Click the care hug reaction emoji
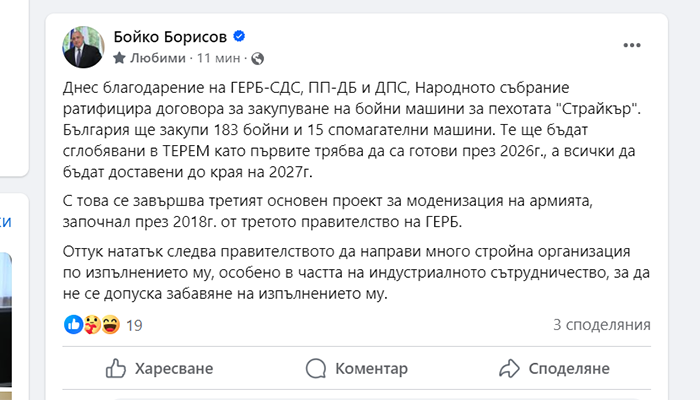 [x=92, y=325]
